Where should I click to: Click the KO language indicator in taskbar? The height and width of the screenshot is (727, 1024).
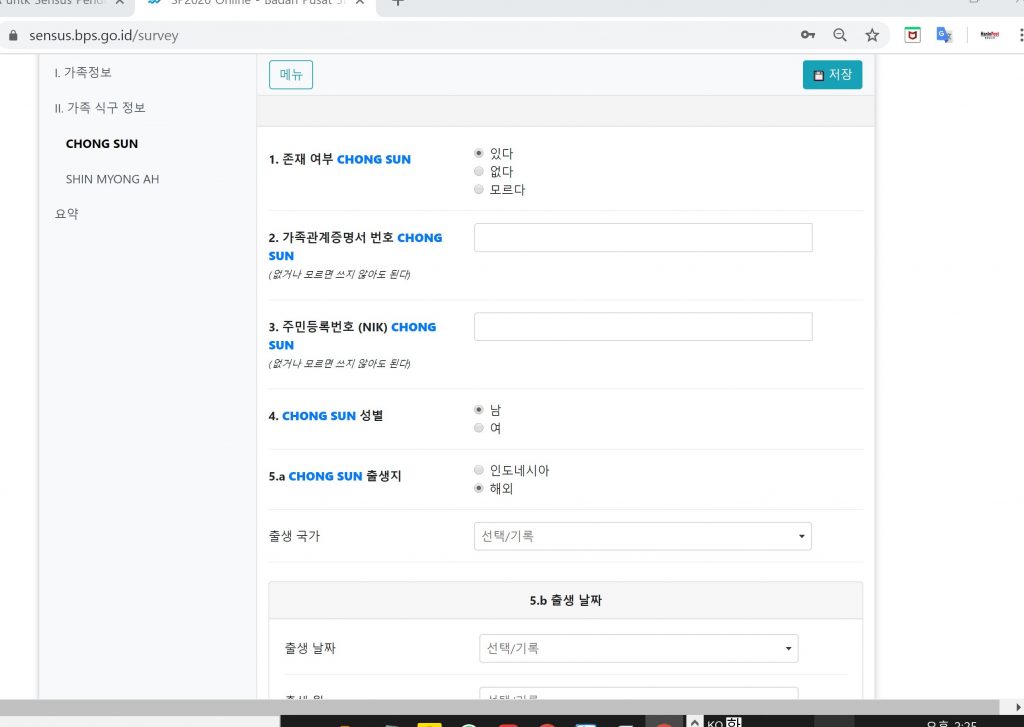click(714, 722)
